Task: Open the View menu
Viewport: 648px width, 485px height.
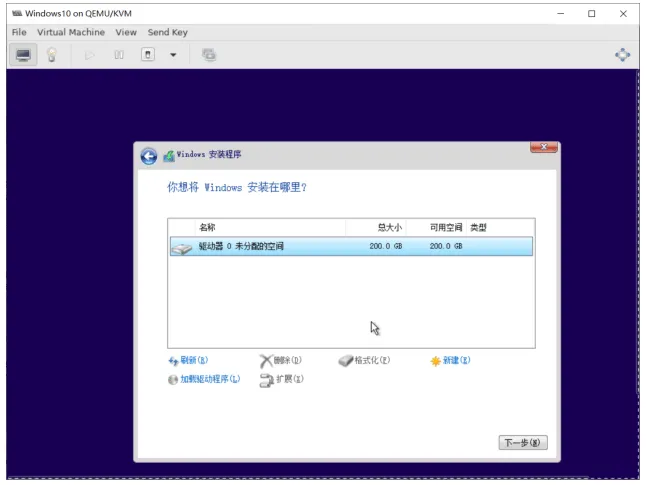Action: [x=126, y=32]
